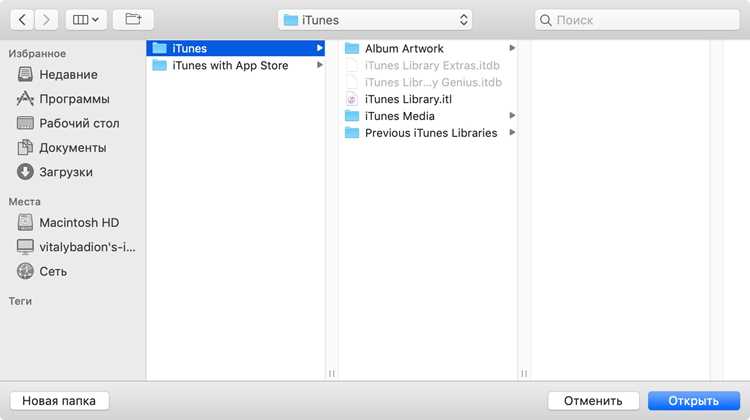Open Загрузки in the sidebar
The image size is (750, 420).
(x=66, y=172)
